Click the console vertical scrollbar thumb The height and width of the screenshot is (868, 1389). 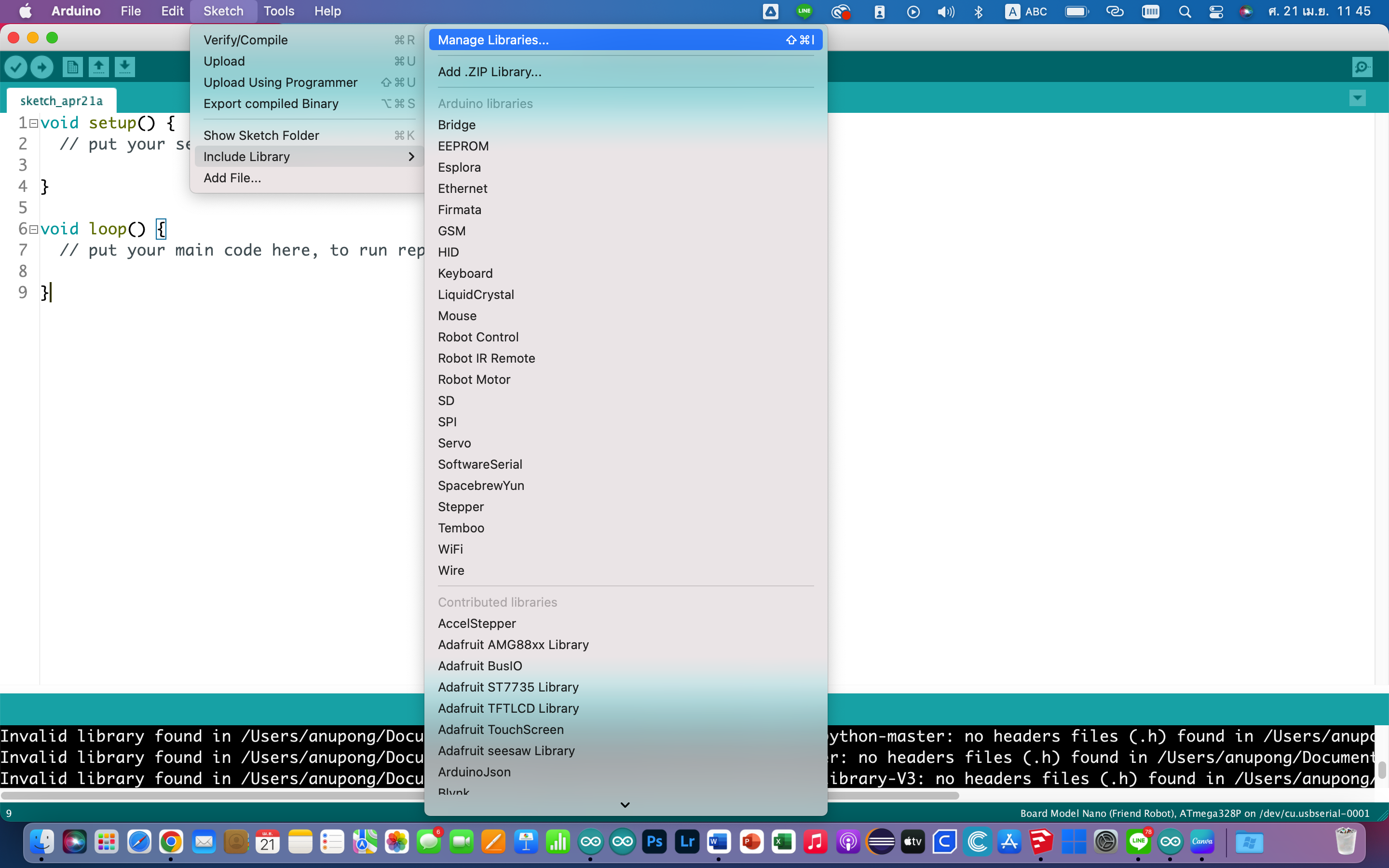coord(1382,770)
